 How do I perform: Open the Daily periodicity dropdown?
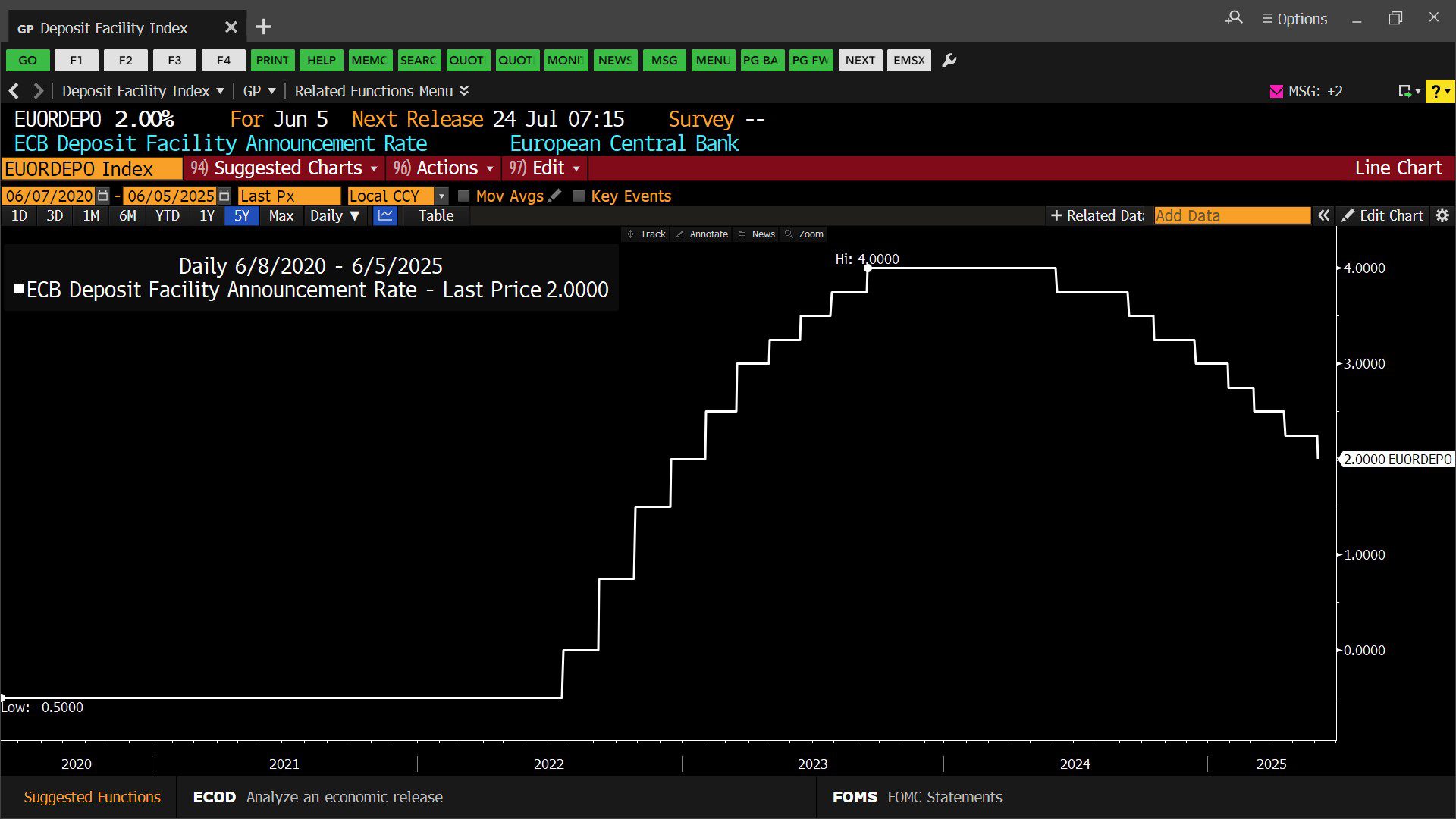tap(334, 215)
